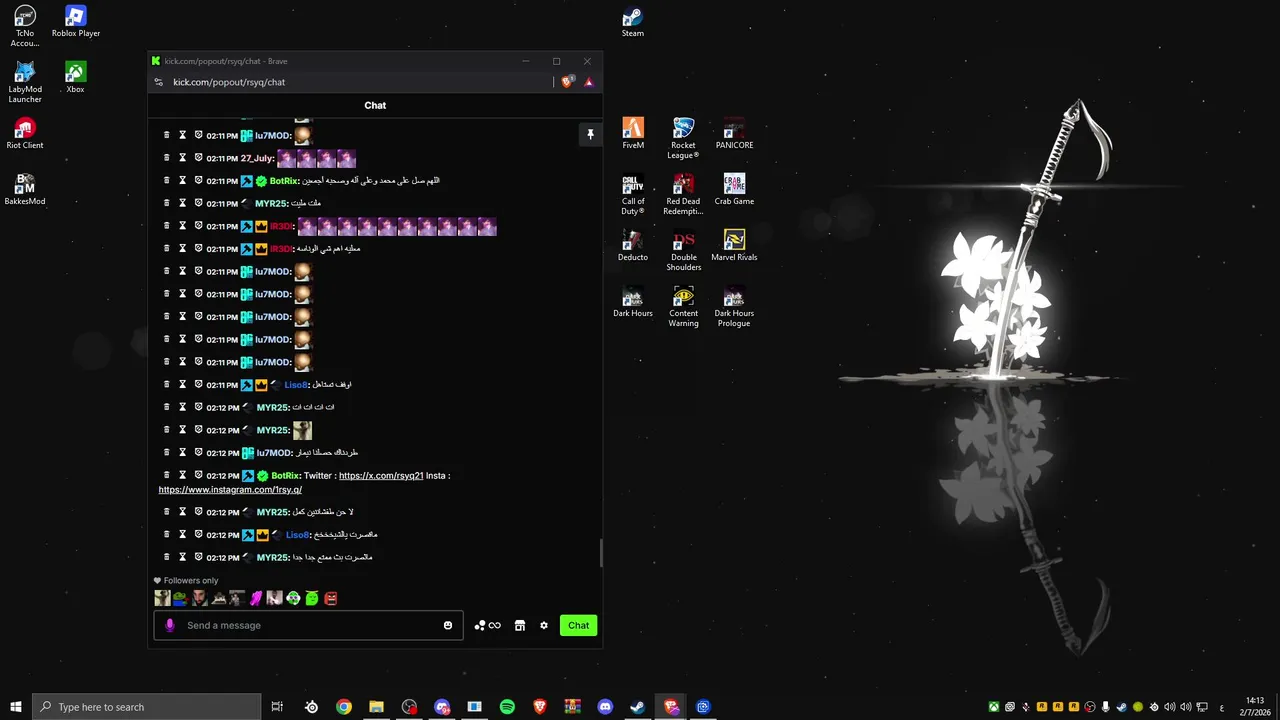Open the shop icon beside chat settings

click(x=520, y=625)
